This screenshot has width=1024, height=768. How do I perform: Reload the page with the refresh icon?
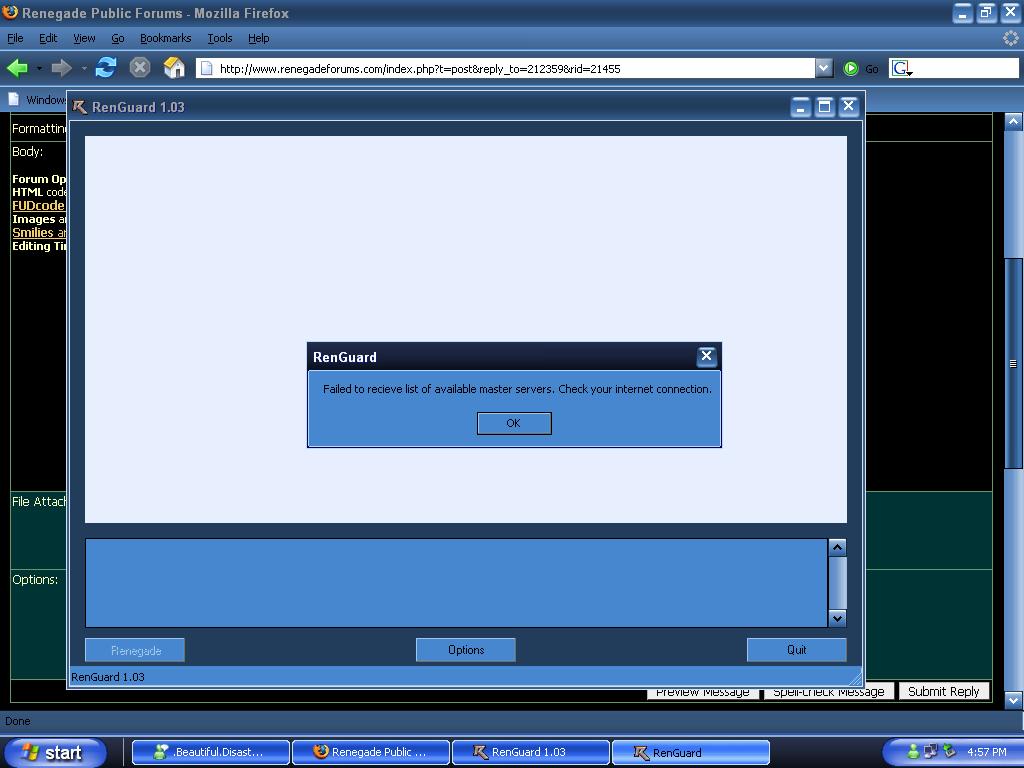106,68
